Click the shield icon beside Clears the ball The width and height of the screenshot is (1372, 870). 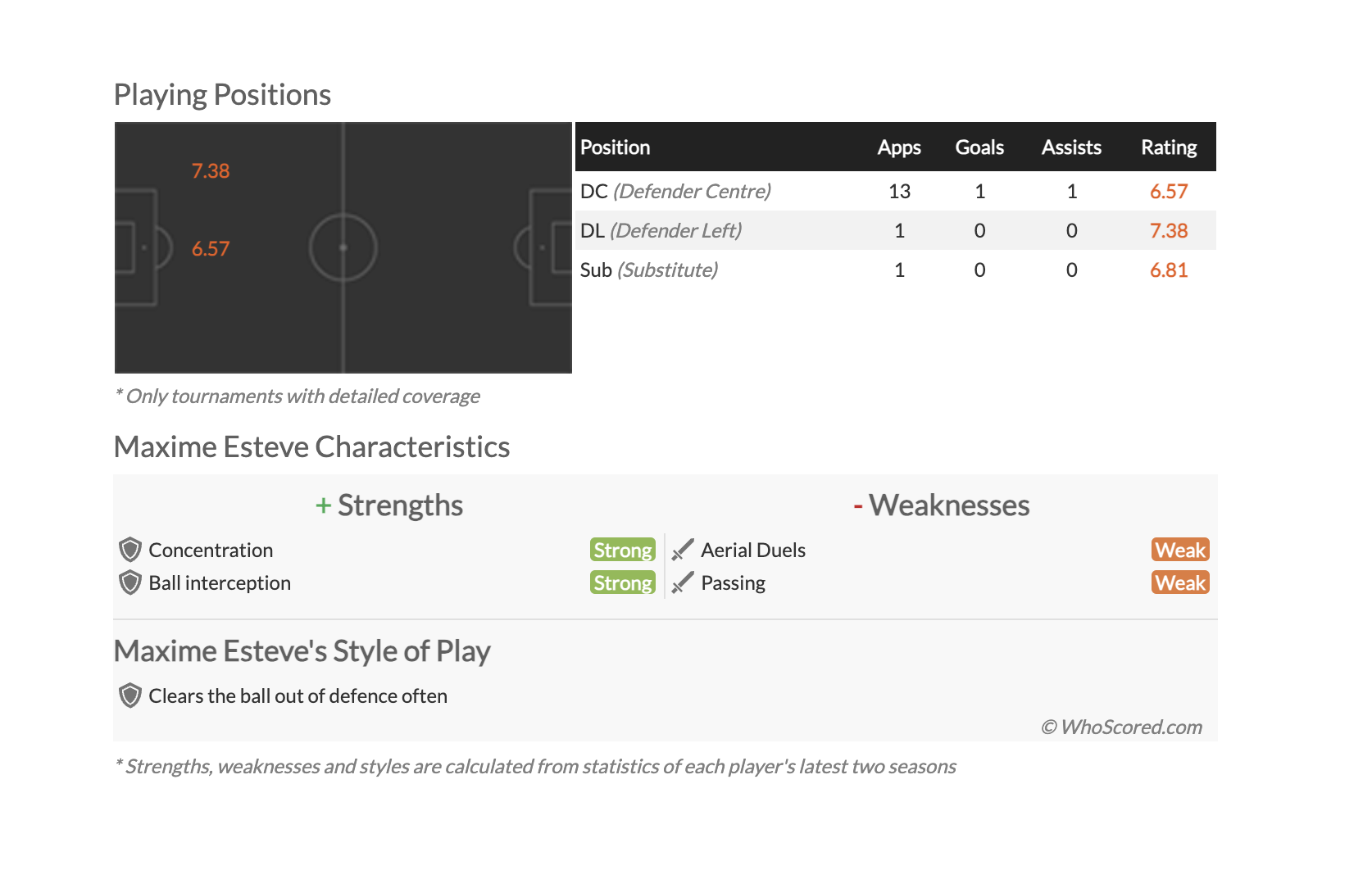[130, 696]
